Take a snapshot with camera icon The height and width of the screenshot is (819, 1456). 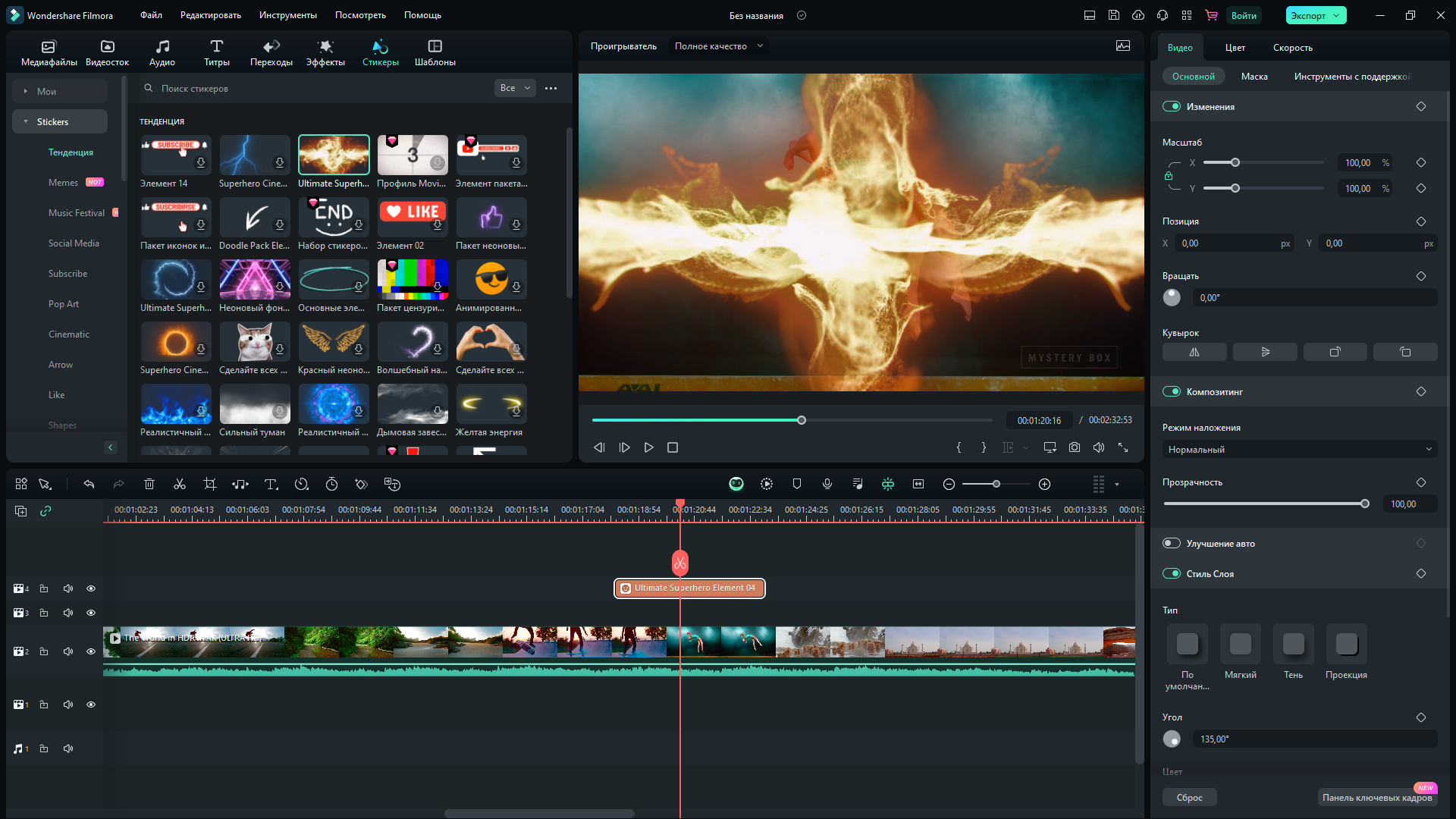tap(1075, 447)
